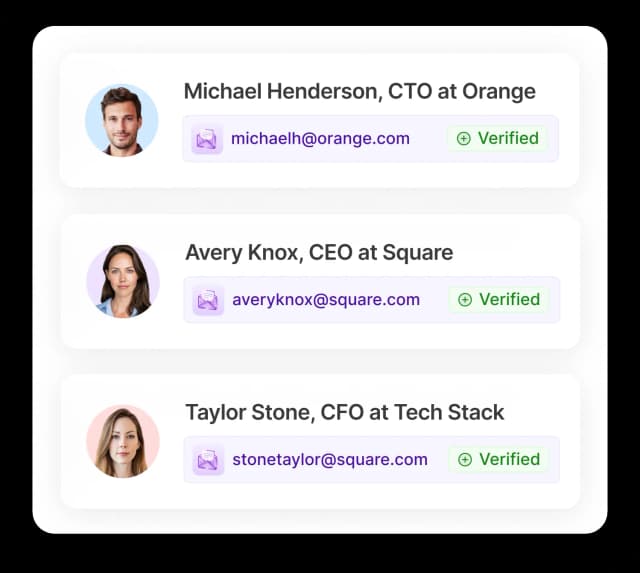The width and height of the screenshot is (640, 573).
Task: Click the envelope icon beside stonetaylor@square.com
Action: tap(208, 460)
